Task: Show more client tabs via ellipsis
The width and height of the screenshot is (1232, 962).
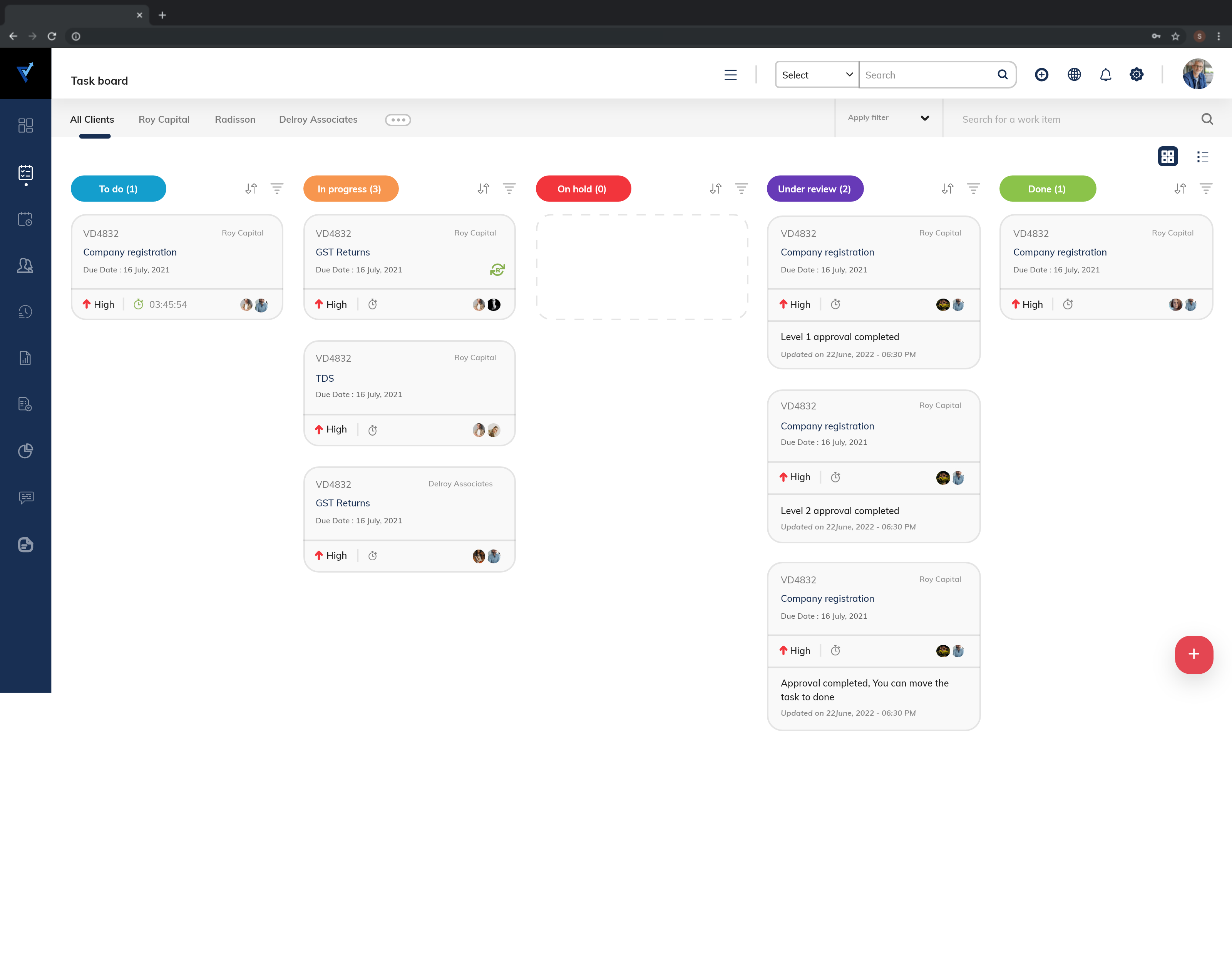Action: (398, 120)
